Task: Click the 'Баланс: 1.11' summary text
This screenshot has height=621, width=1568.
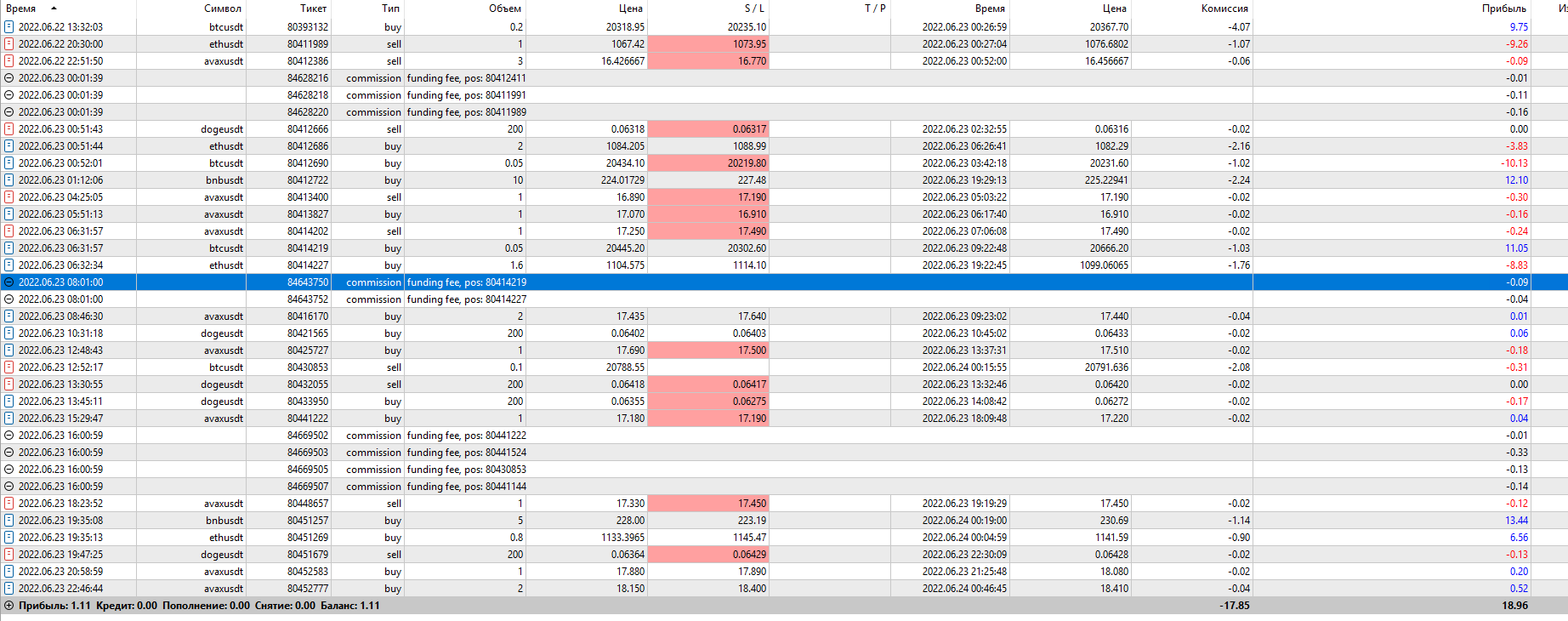Action: click(350, 606)
